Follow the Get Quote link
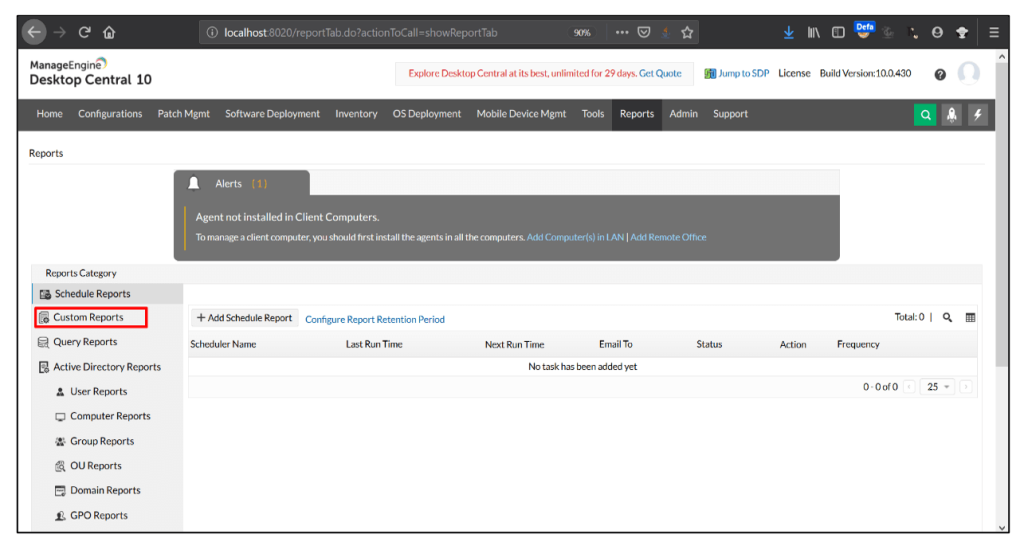This screenshot has width=1024, height=550. (x=660, y=73)
